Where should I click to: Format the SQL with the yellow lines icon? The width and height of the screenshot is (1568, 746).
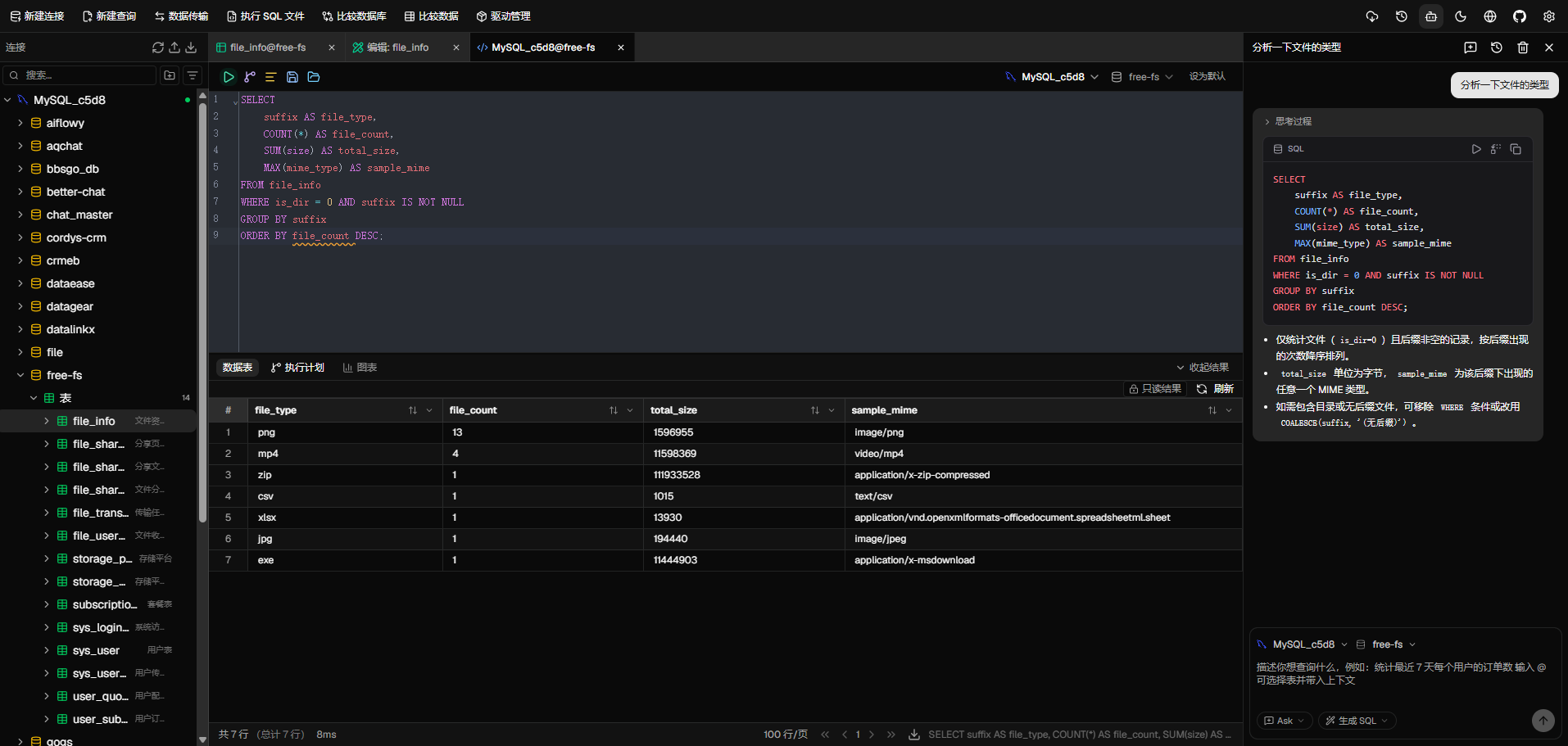(270, 77)
